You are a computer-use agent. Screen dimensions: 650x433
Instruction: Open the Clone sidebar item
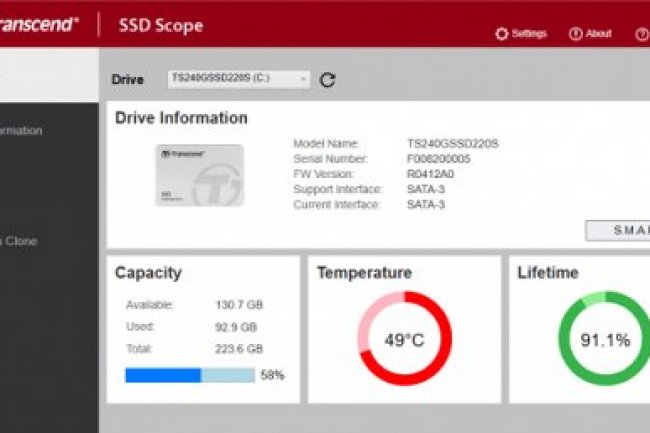click(20, 241)
